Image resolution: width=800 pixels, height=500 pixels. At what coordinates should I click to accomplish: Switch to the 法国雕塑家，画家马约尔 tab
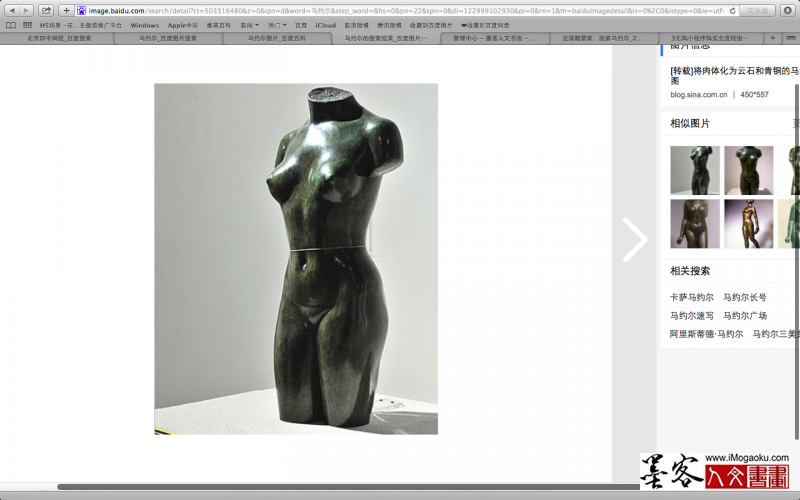603,38
